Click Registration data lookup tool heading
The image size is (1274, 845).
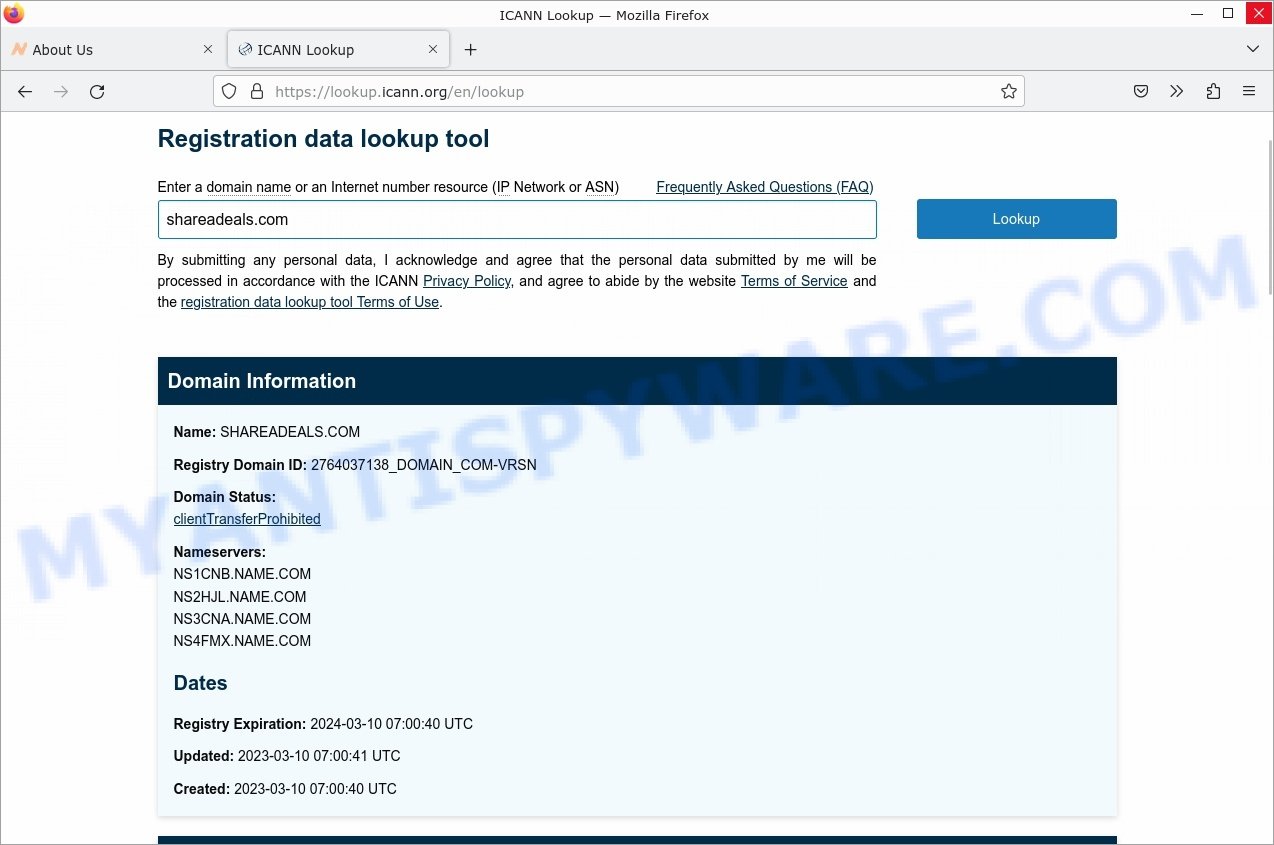click(324, 139)
